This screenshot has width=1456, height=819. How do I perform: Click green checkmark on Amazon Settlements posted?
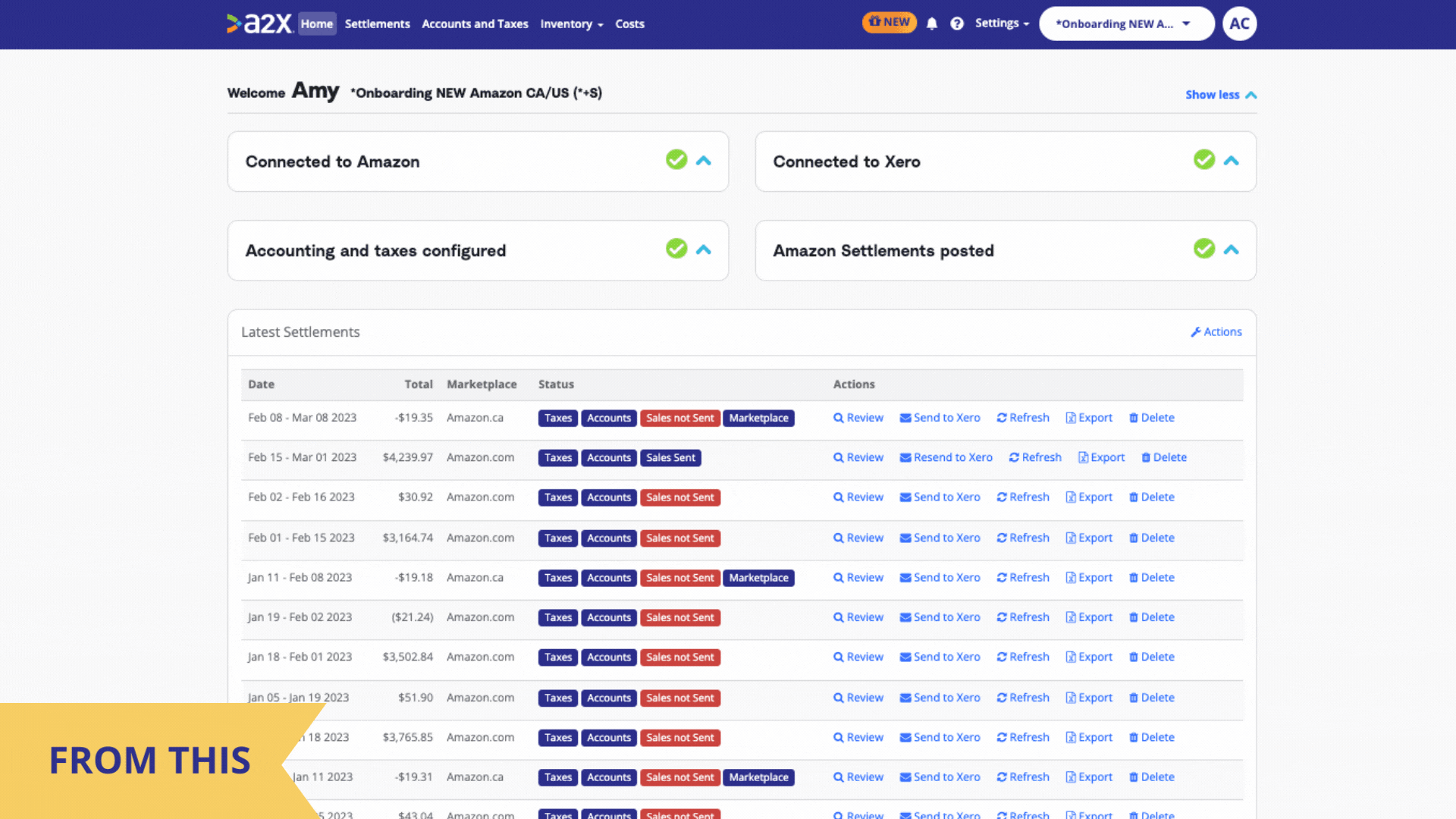(1204, 249)
